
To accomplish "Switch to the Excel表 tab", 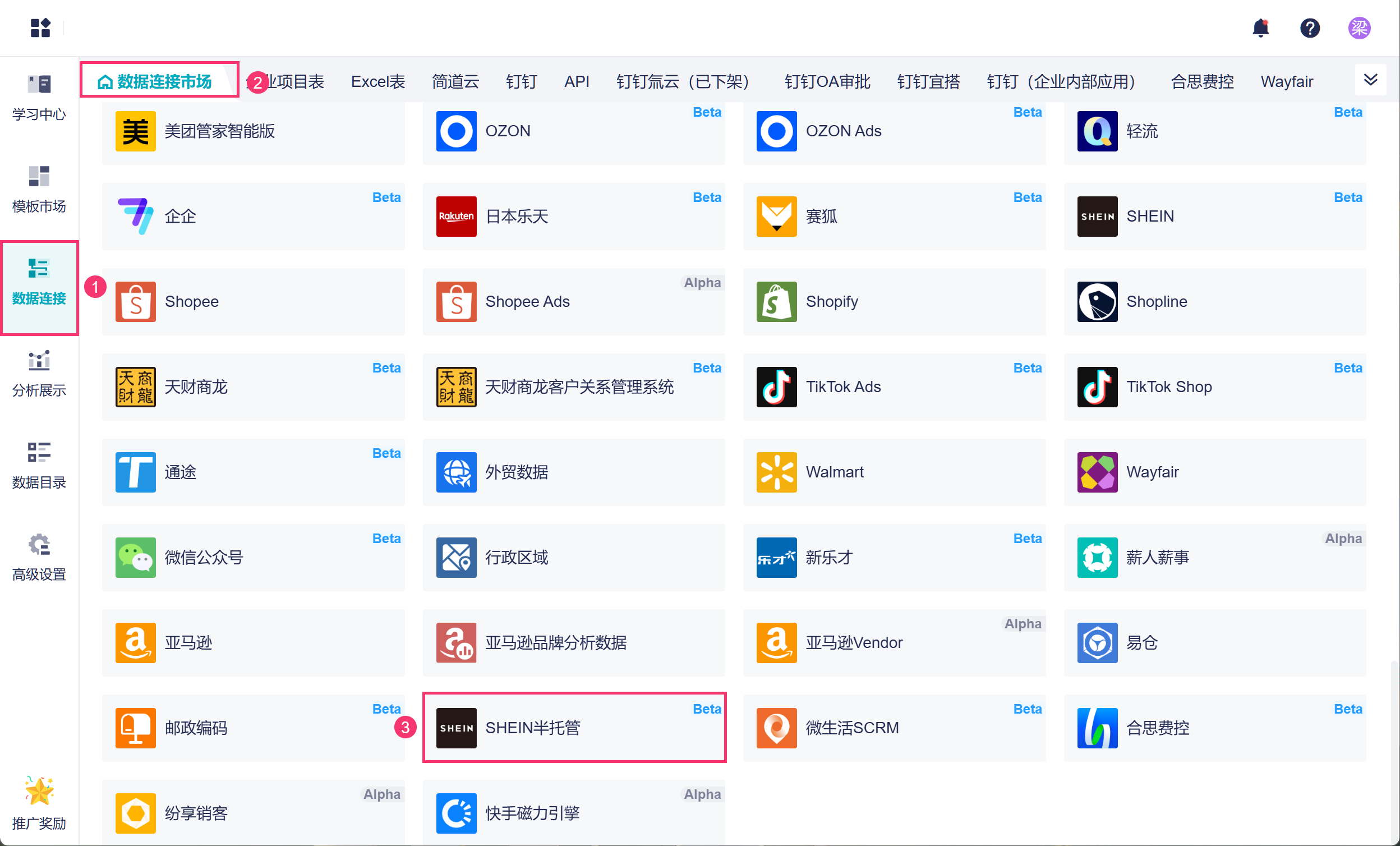I will [x=378, y=82].
